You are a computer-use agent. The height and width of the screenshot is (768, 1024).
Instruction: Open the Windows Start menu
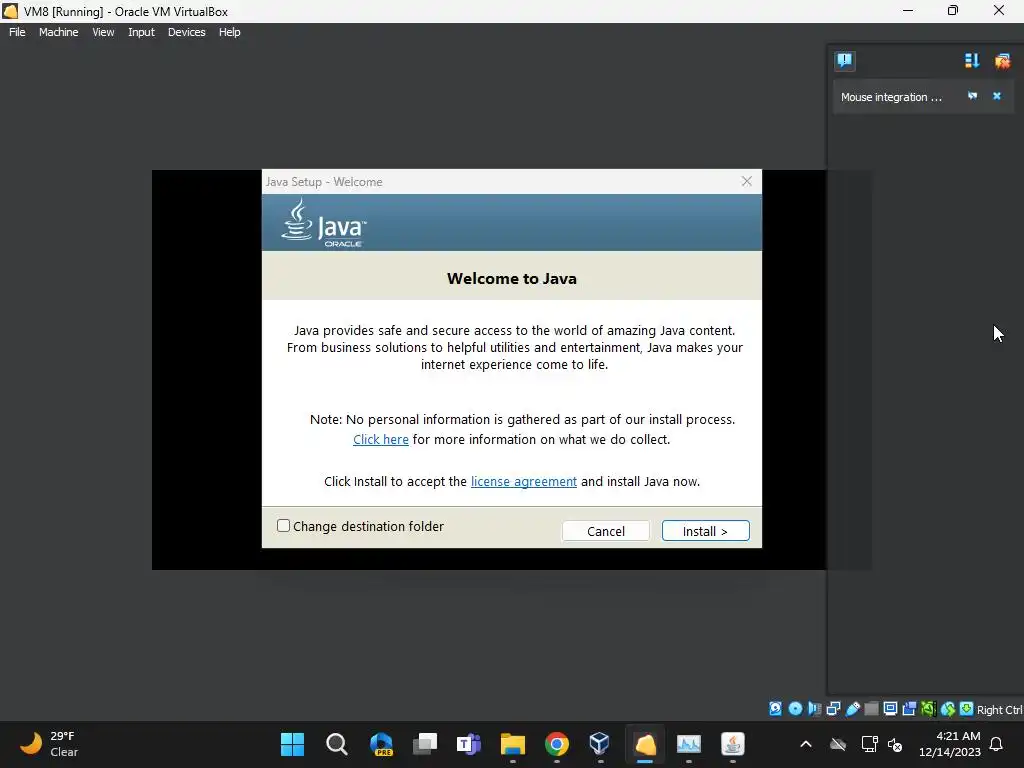pyautogui.click(x=292, y=744)
